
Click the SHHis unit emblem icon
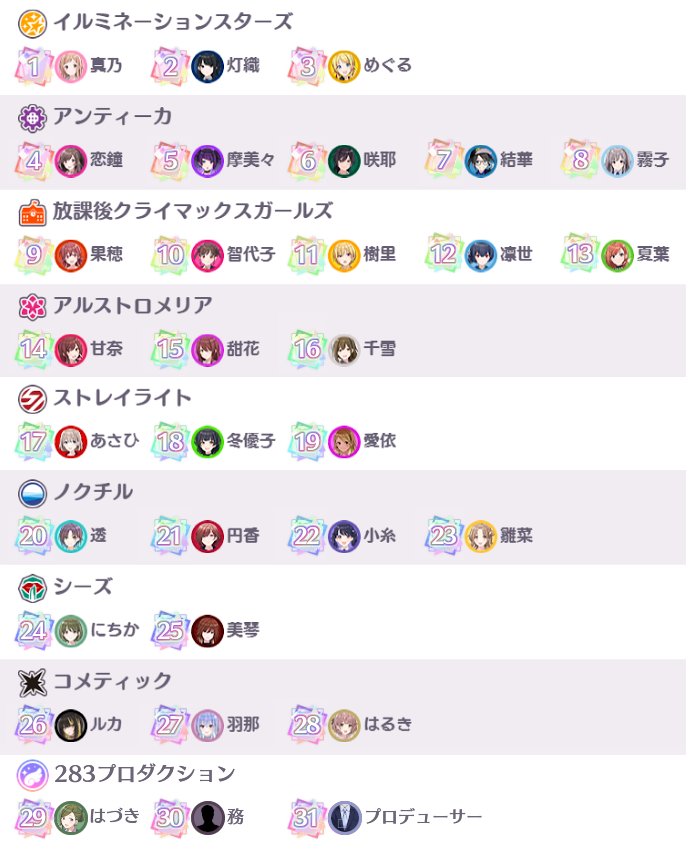point(32,588)
